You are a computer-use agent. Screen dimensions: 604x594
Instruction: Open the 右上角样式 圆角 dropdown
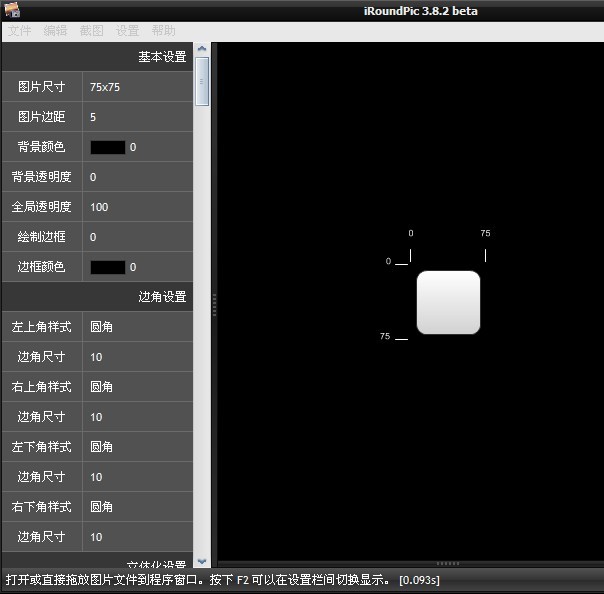138,387
